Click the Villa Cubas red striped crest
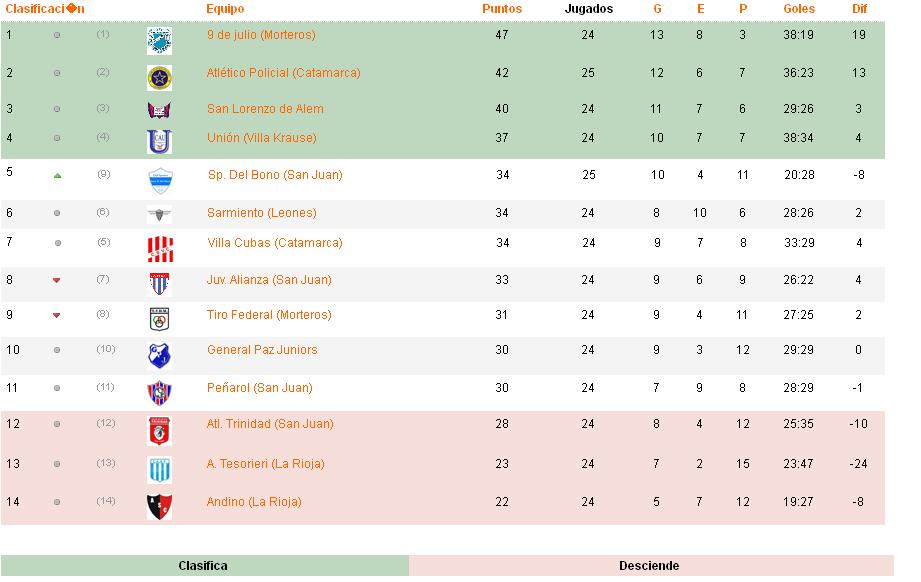Viewport: 921px width, 582px height. tap(159, 247)
